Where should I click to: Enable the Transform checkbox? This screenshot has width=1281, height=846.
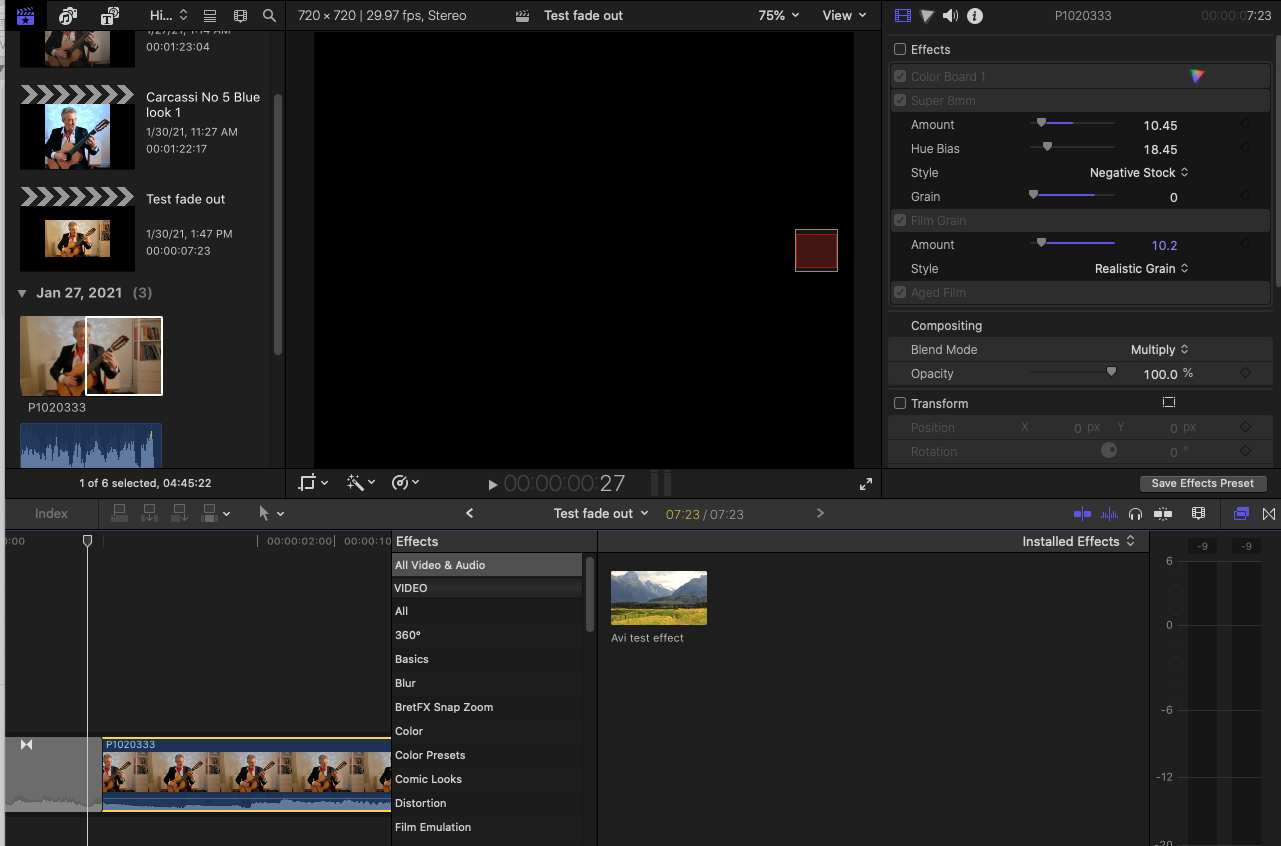point(900,403)
